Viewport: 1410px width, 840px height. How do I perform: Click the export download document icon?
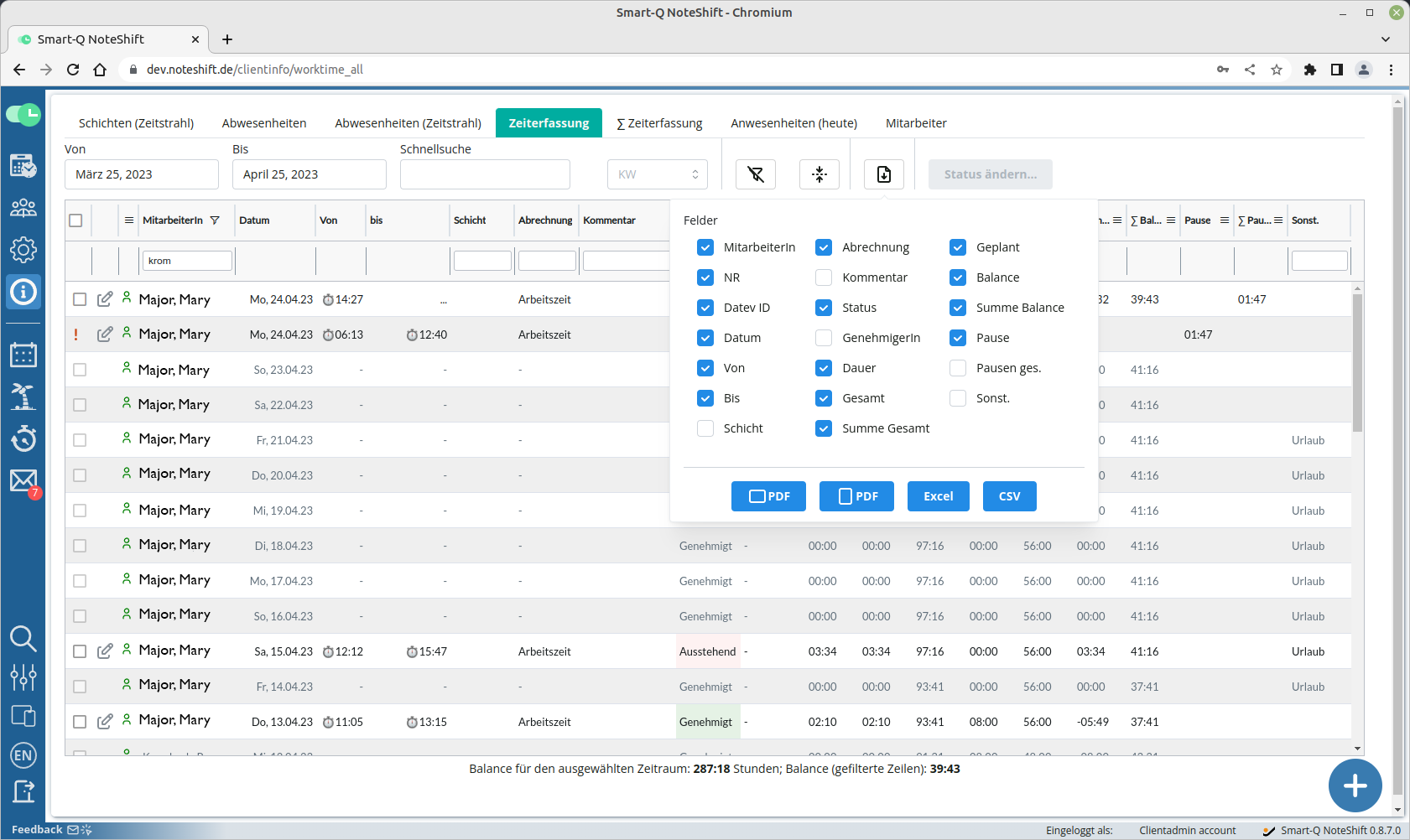coord(884,174)
